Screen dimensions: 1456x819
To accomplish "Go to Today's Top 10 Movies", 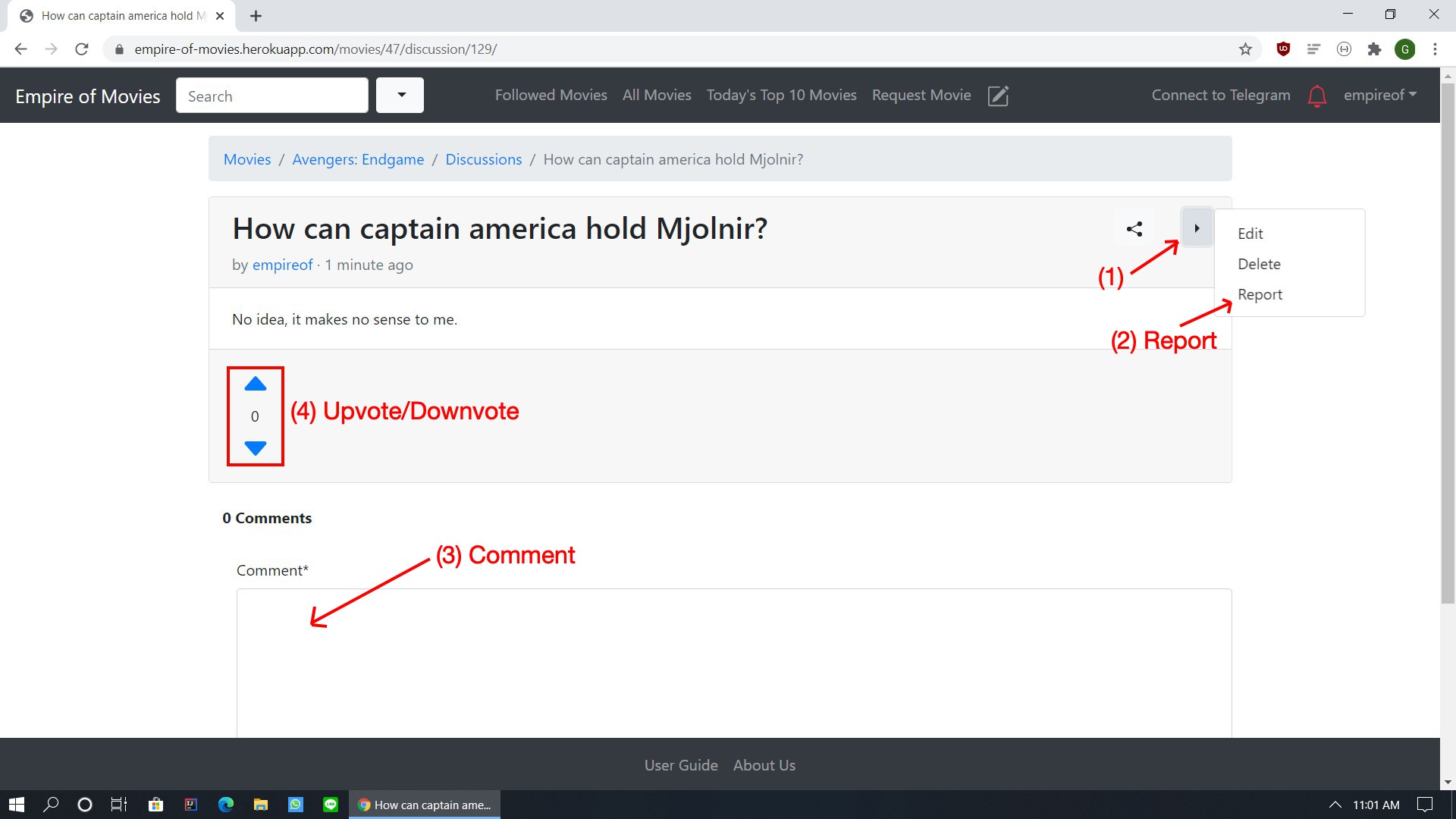I will pos(781,96).
